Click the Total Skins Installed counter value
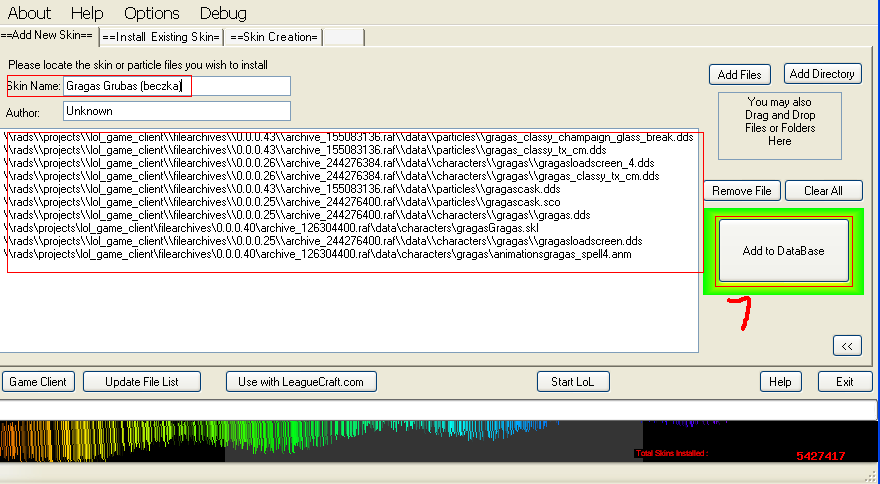Screen dimensions: 880x484 pos(821,456)
